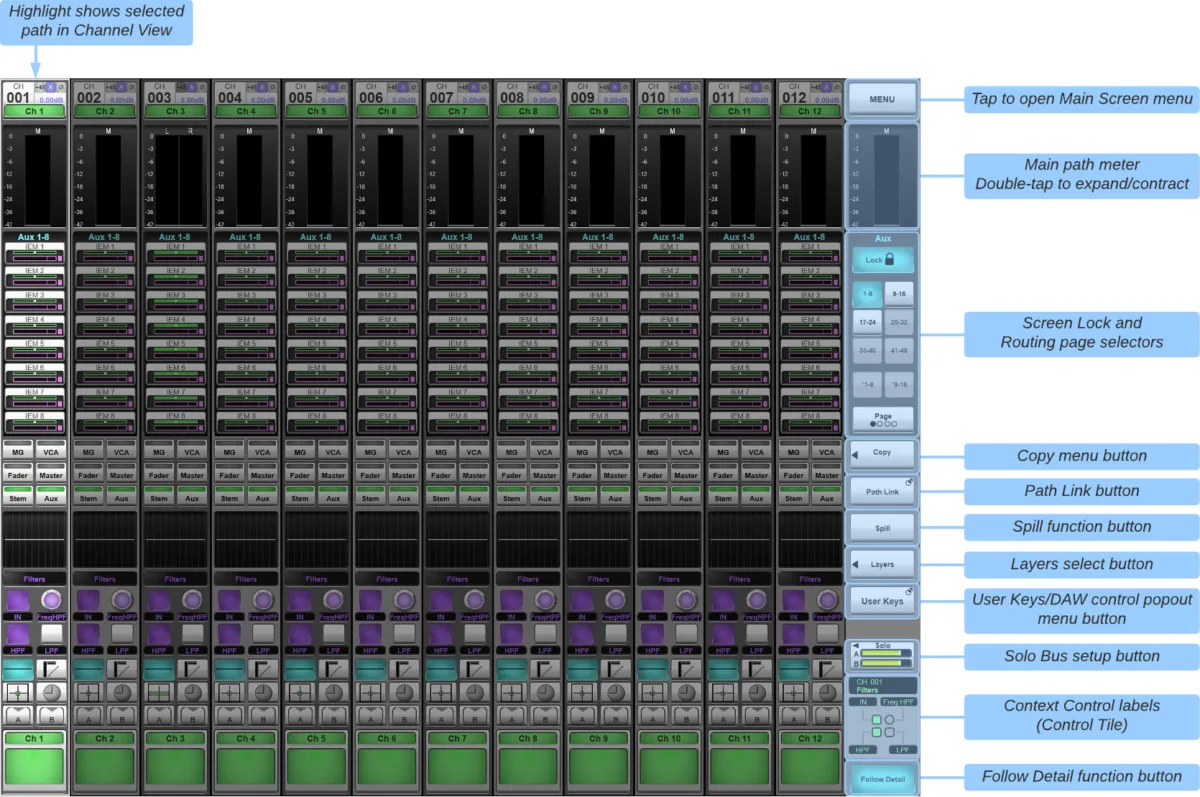
Task: Tap the green crosshair pan icon on channel 3
Action: pos(159,692)
